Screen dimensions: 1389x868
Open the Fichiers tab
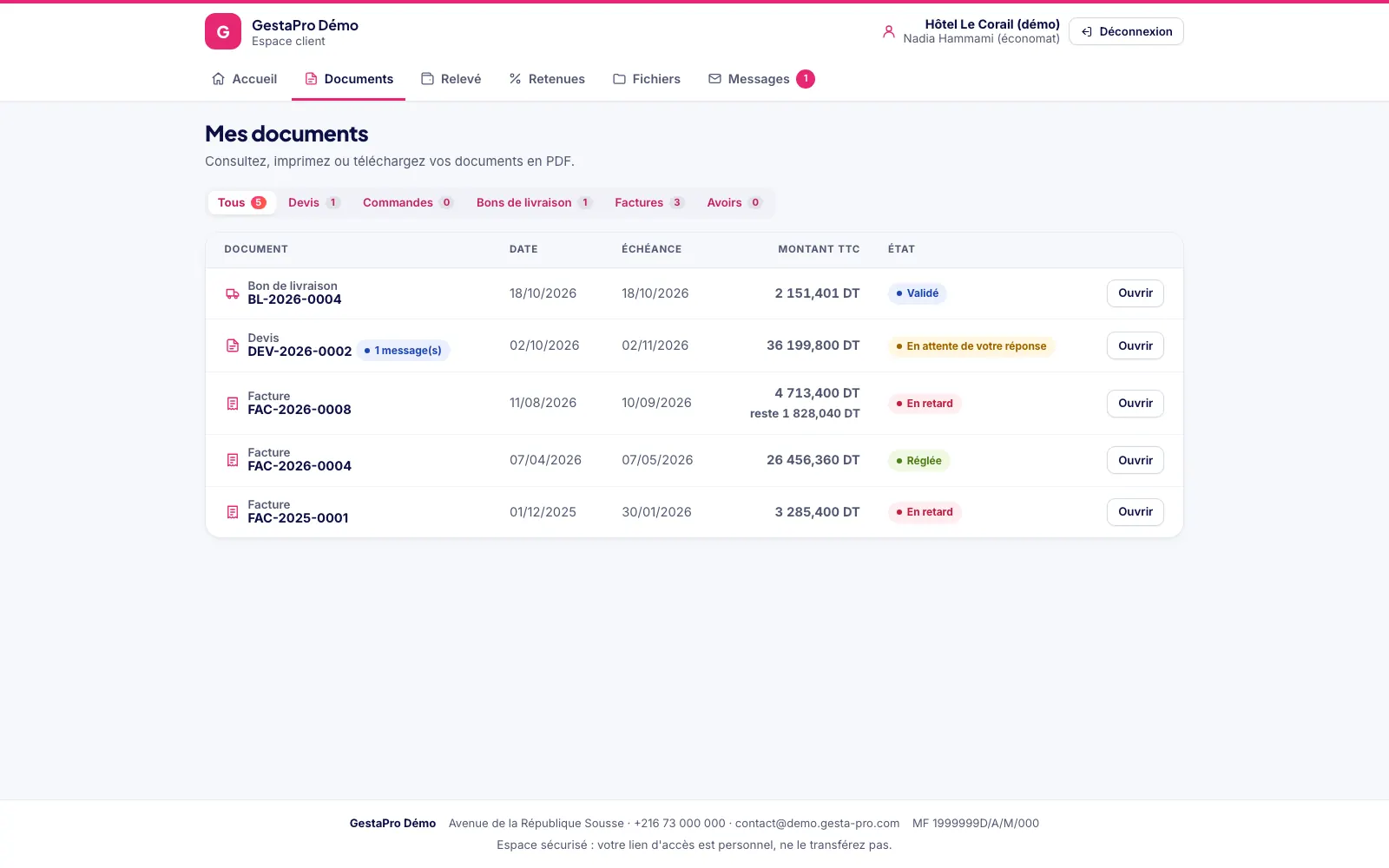647,79
